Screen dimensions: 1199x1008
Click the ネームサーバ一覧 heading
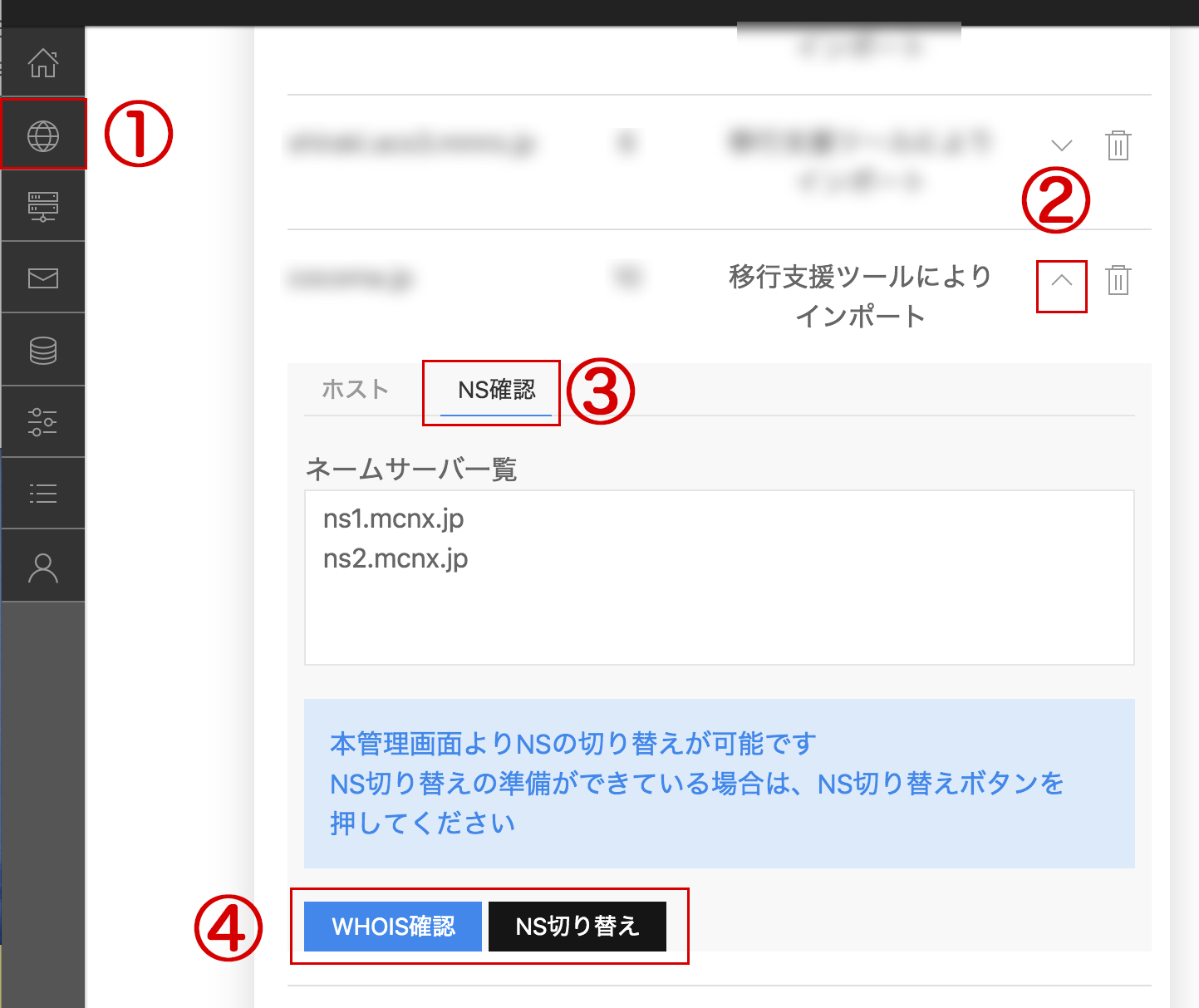(411, 470)
